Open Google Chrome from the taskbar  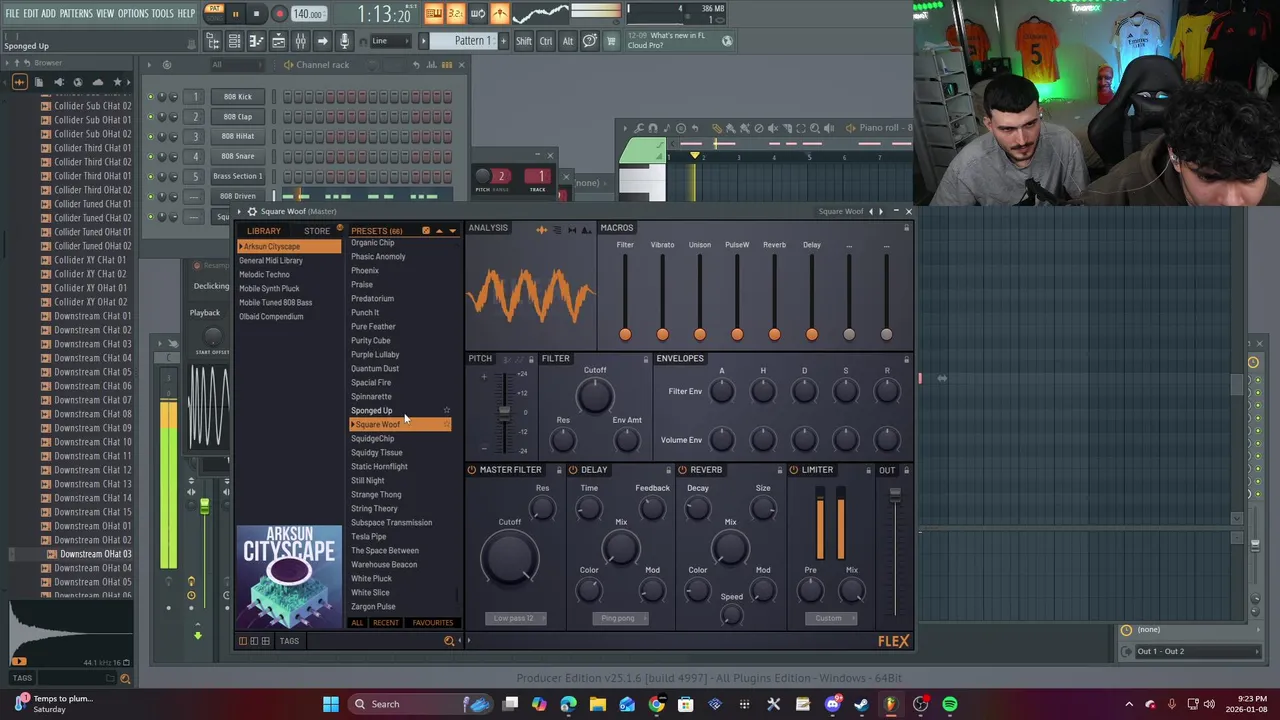click(x=656, y=704)
